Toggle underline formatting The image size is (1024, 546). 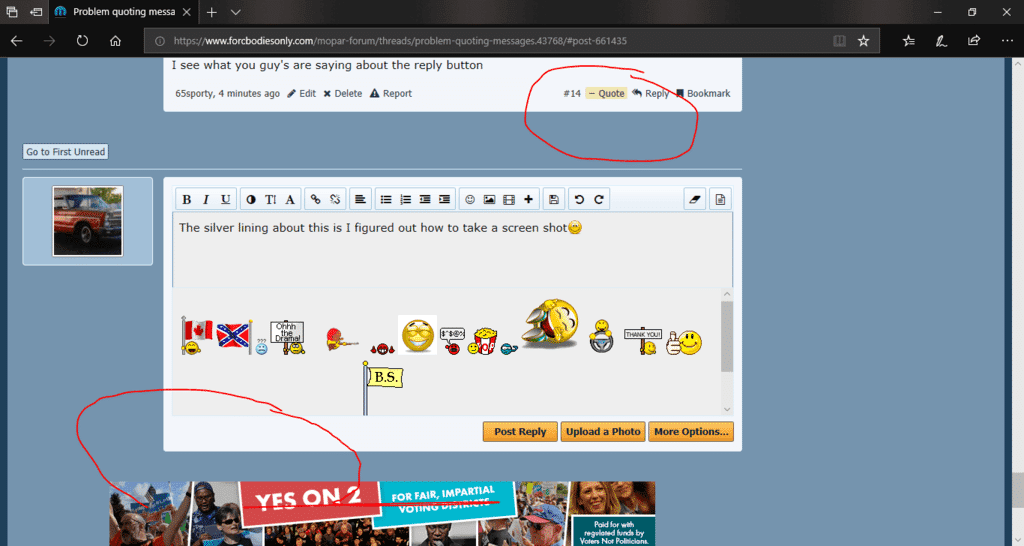[x=226, y=200]
